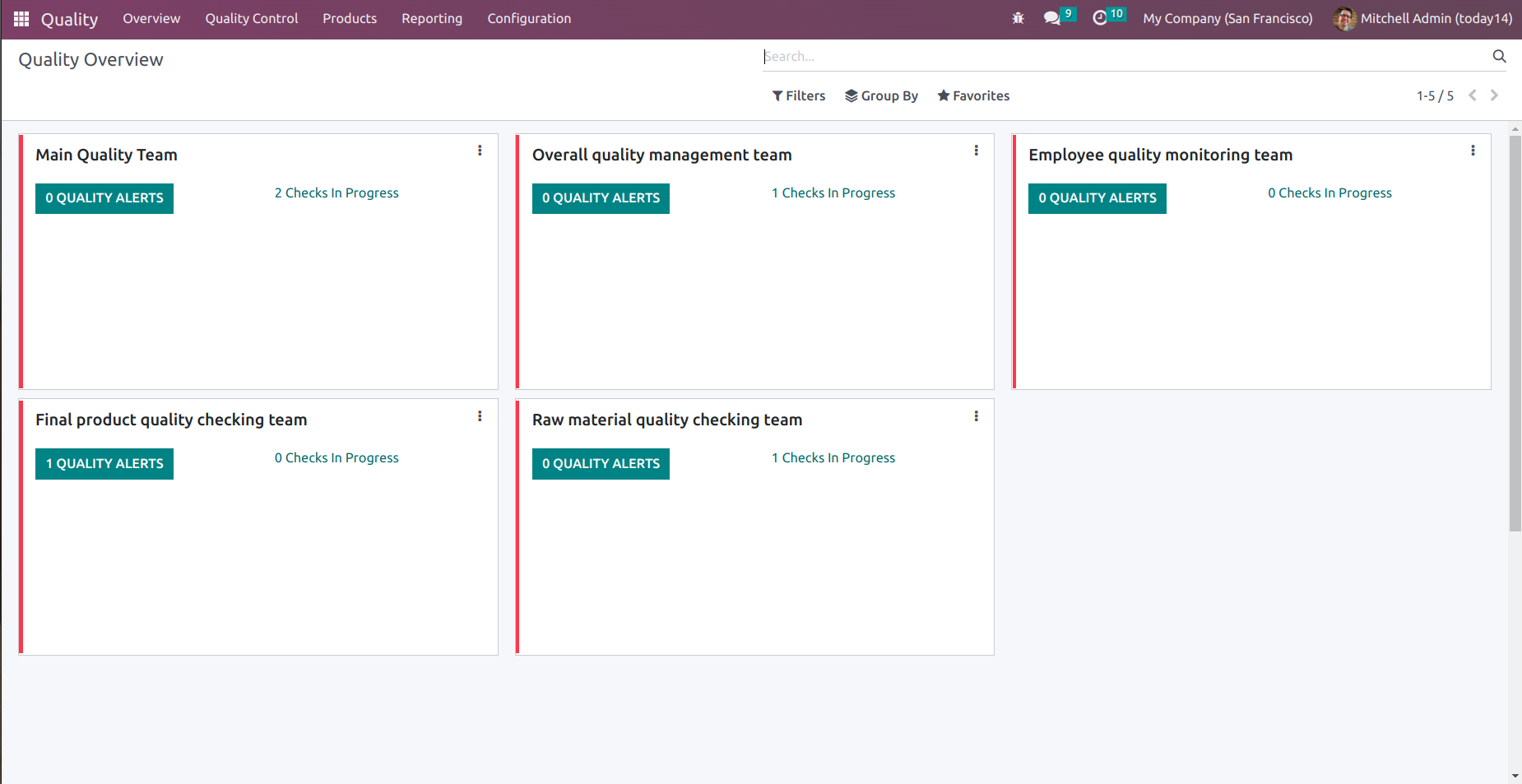1522x784 pixels.
Task: Switch to the Quality Control menu
Action: 251,18
